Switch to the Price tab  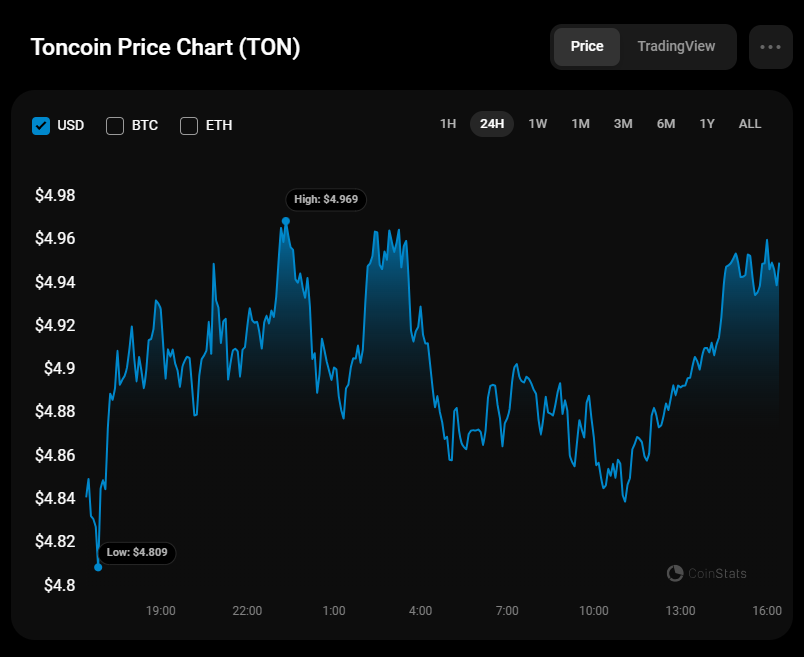587,47
